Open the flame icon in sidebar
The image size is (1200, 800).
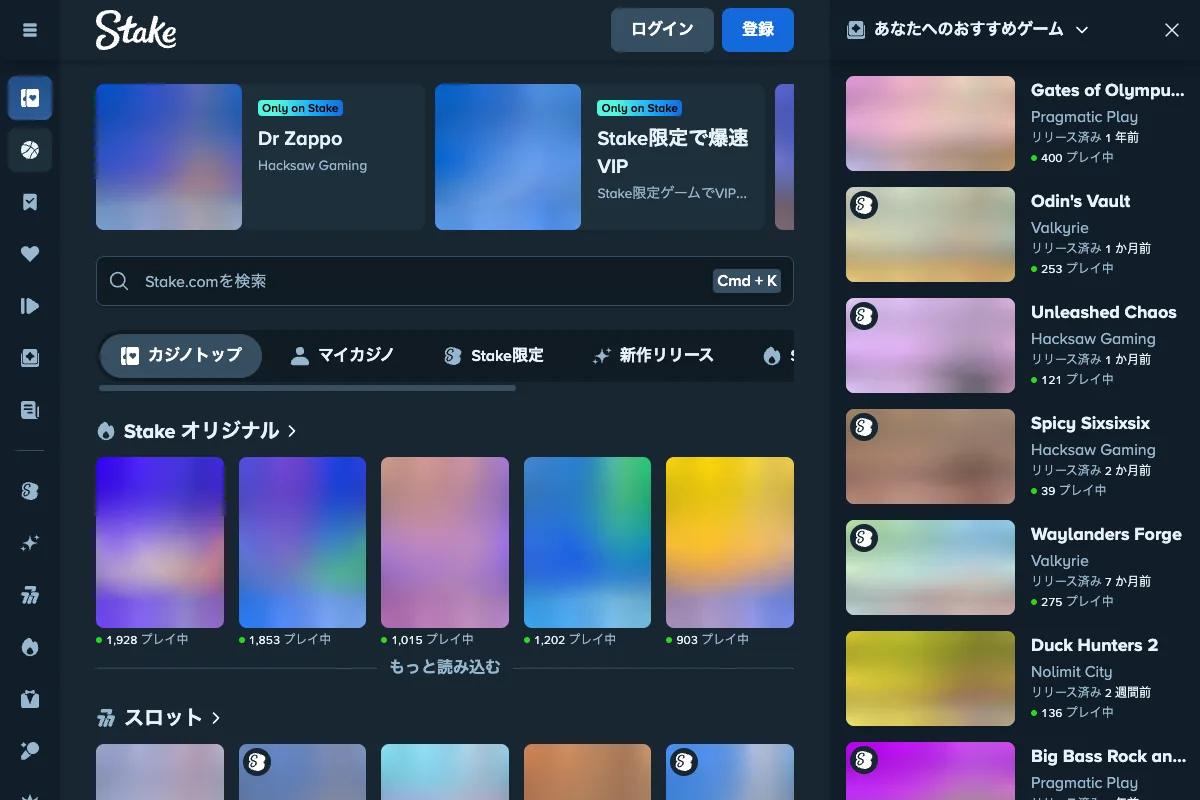(30, 647)
